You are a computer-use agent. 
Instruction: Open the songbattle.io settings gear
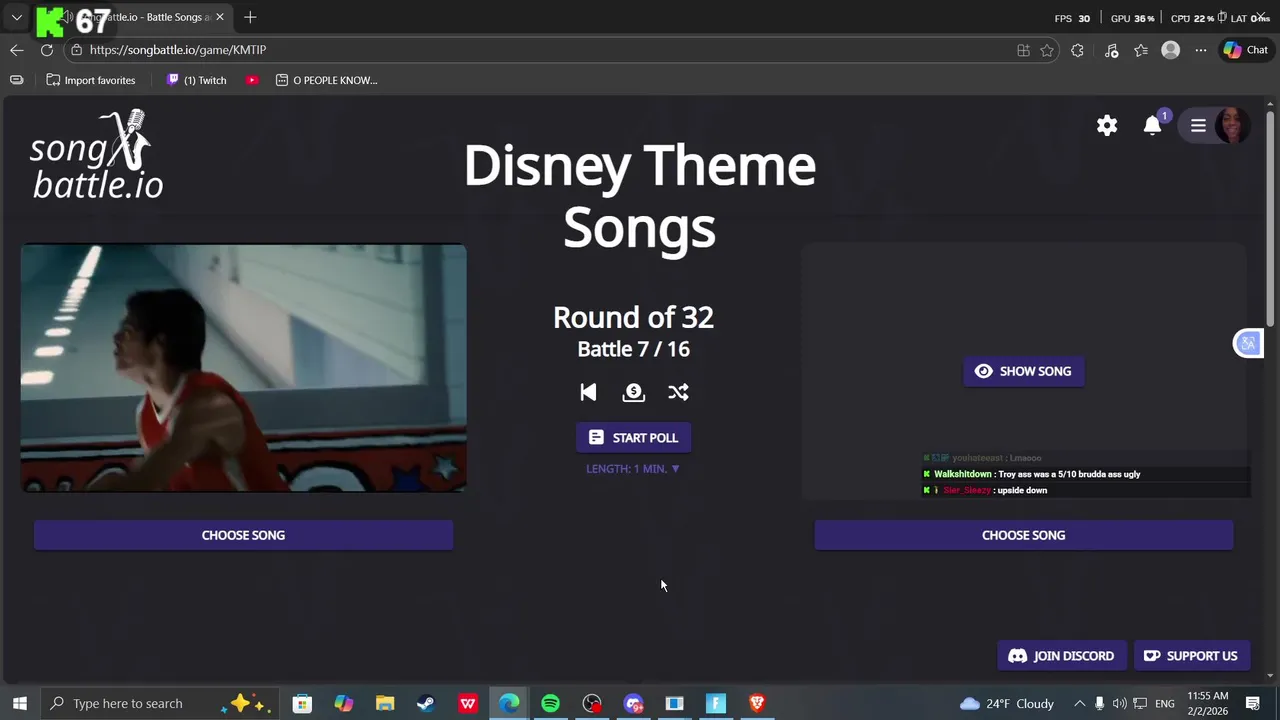tap(1107, 125)
